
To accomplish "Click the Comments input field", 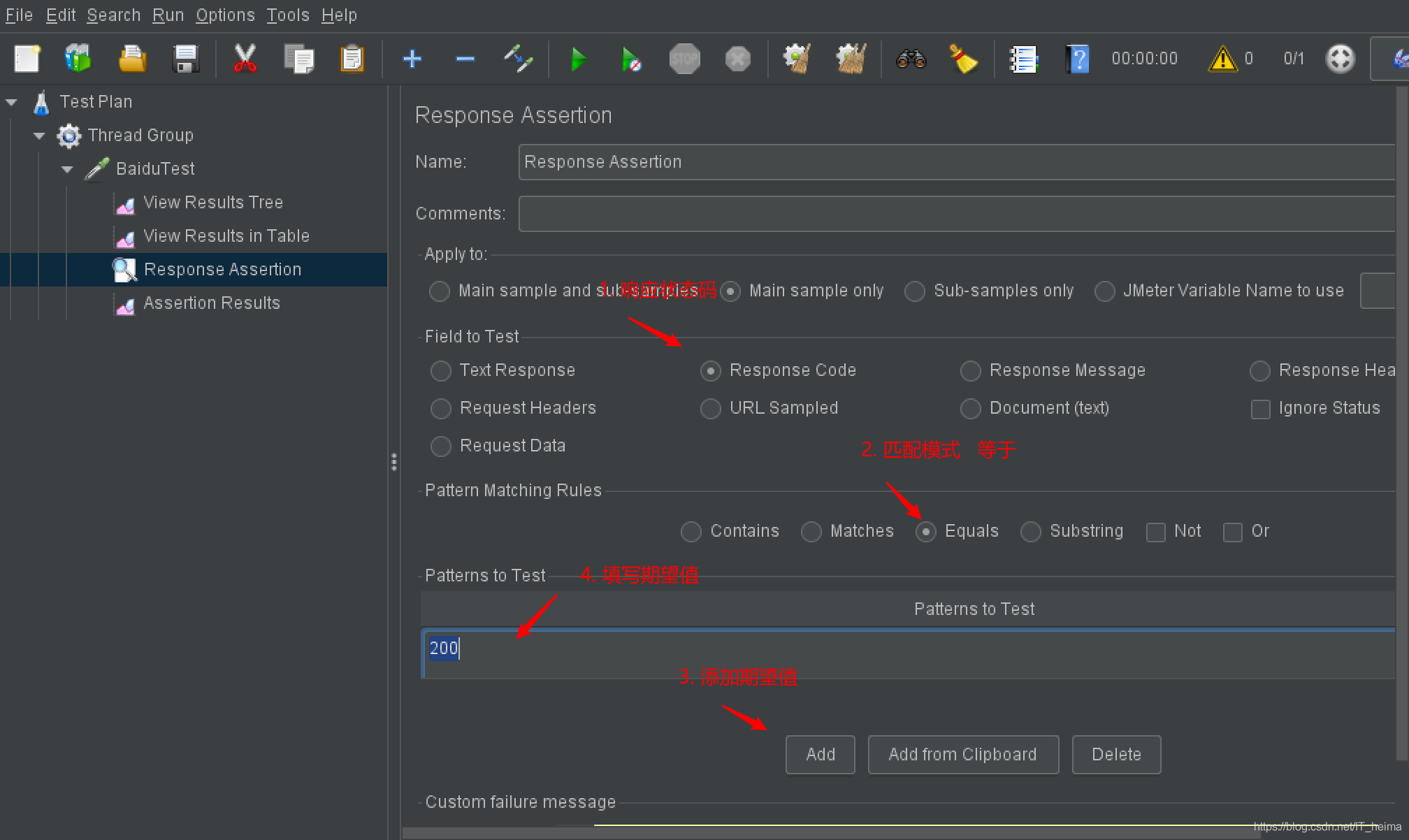I will 957,214.
